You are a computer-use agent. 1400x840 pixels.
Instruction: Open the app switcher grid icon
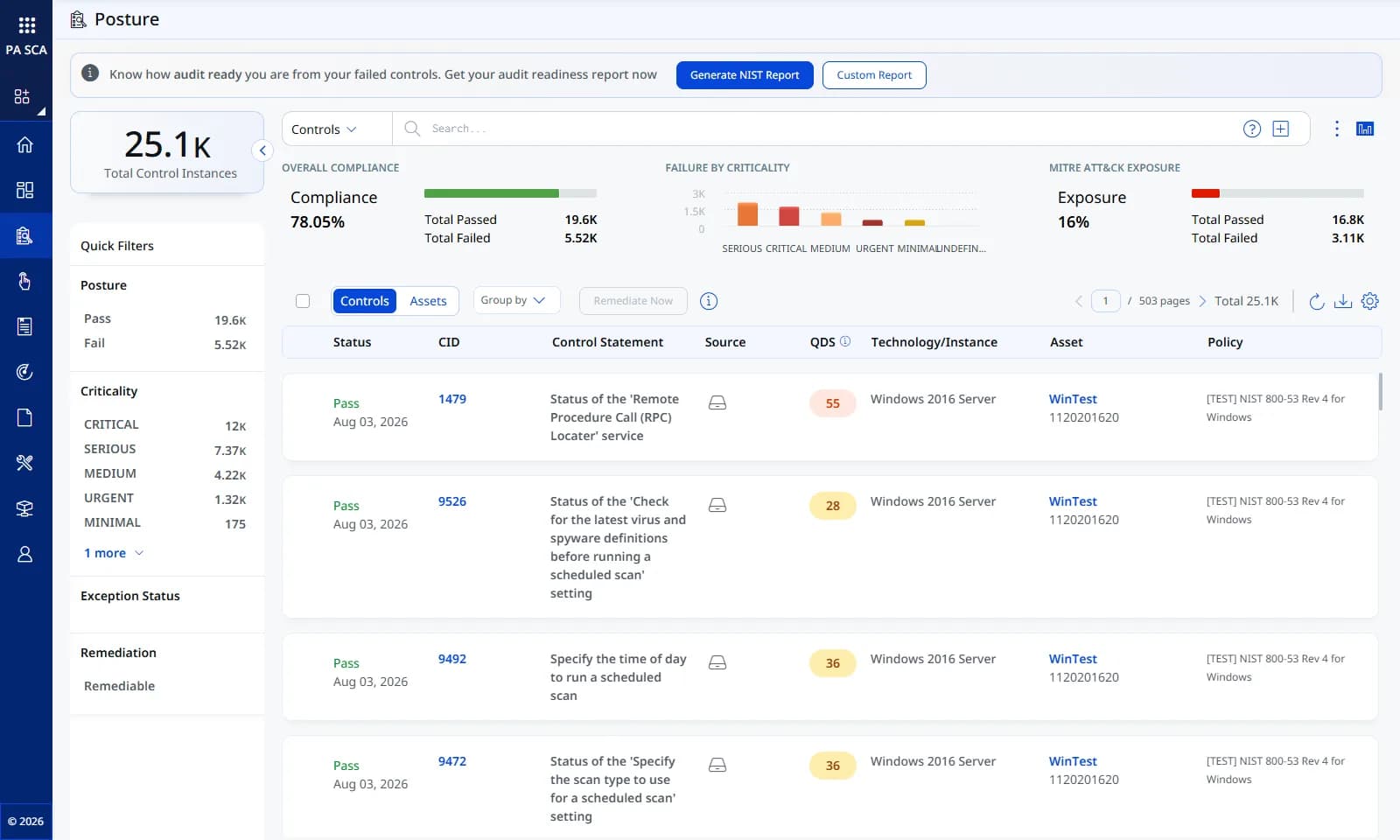coord(26,25)
